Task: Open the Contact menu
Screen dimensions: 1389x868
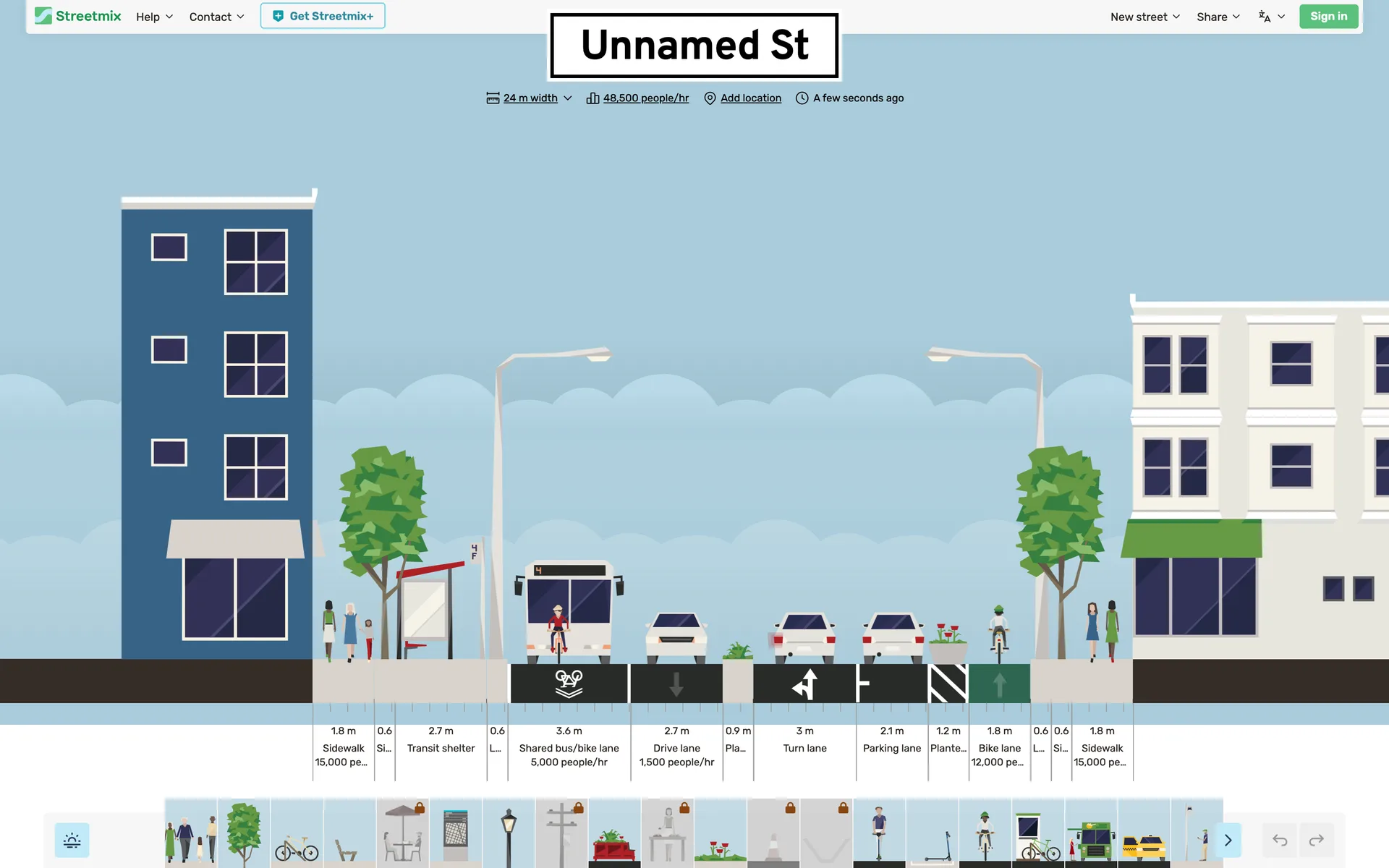Action: click(x=216, y=17)
